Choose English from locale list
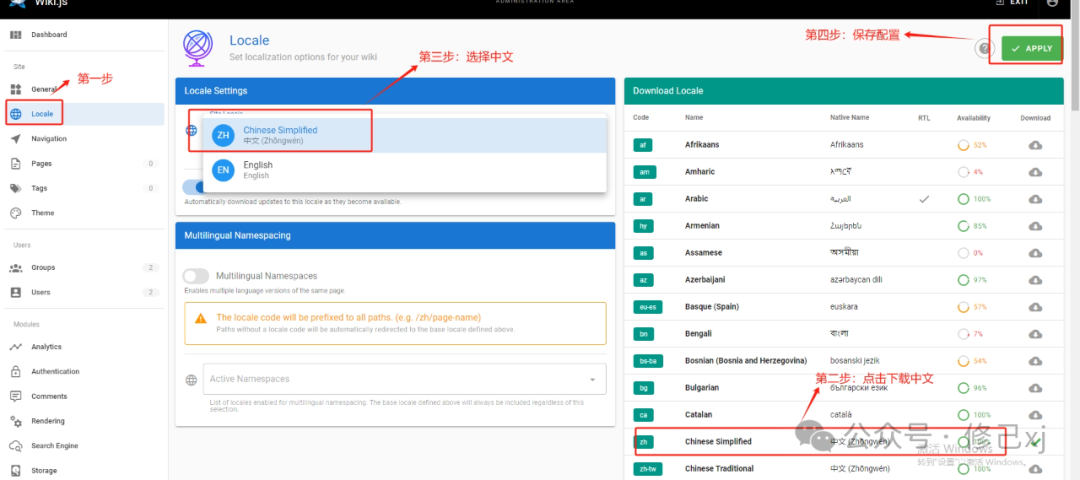This screenshot has width=1080, height=480. tap(405, 169)
